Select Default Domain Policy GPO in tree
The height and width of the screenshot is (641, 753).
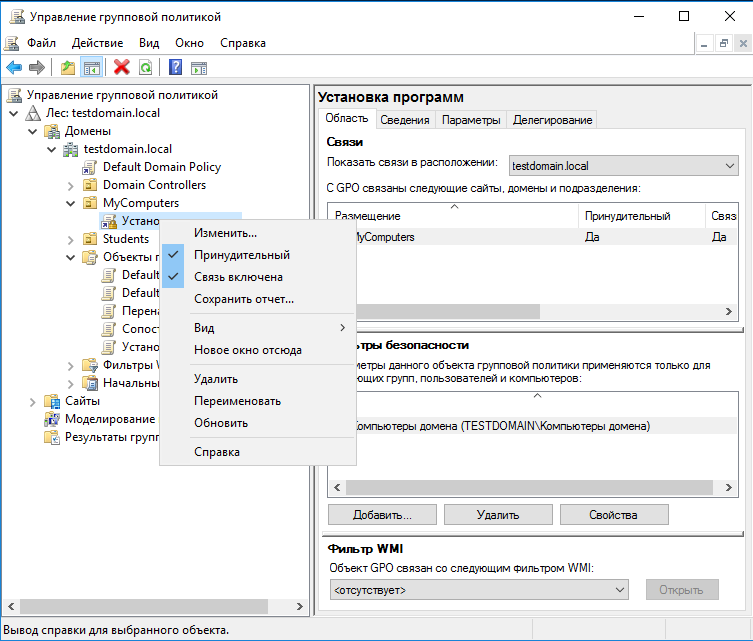161,167
